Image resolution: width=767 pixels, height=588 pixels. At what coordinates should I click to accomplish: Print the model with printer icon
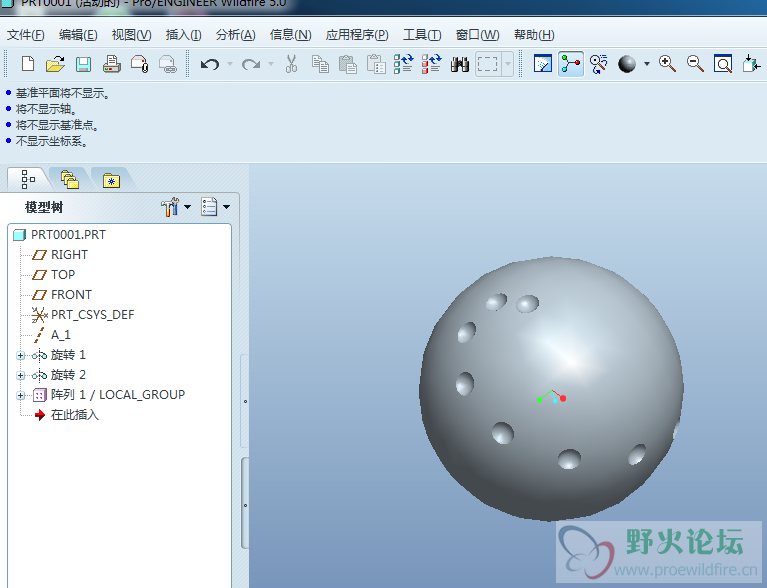point(112,64)
